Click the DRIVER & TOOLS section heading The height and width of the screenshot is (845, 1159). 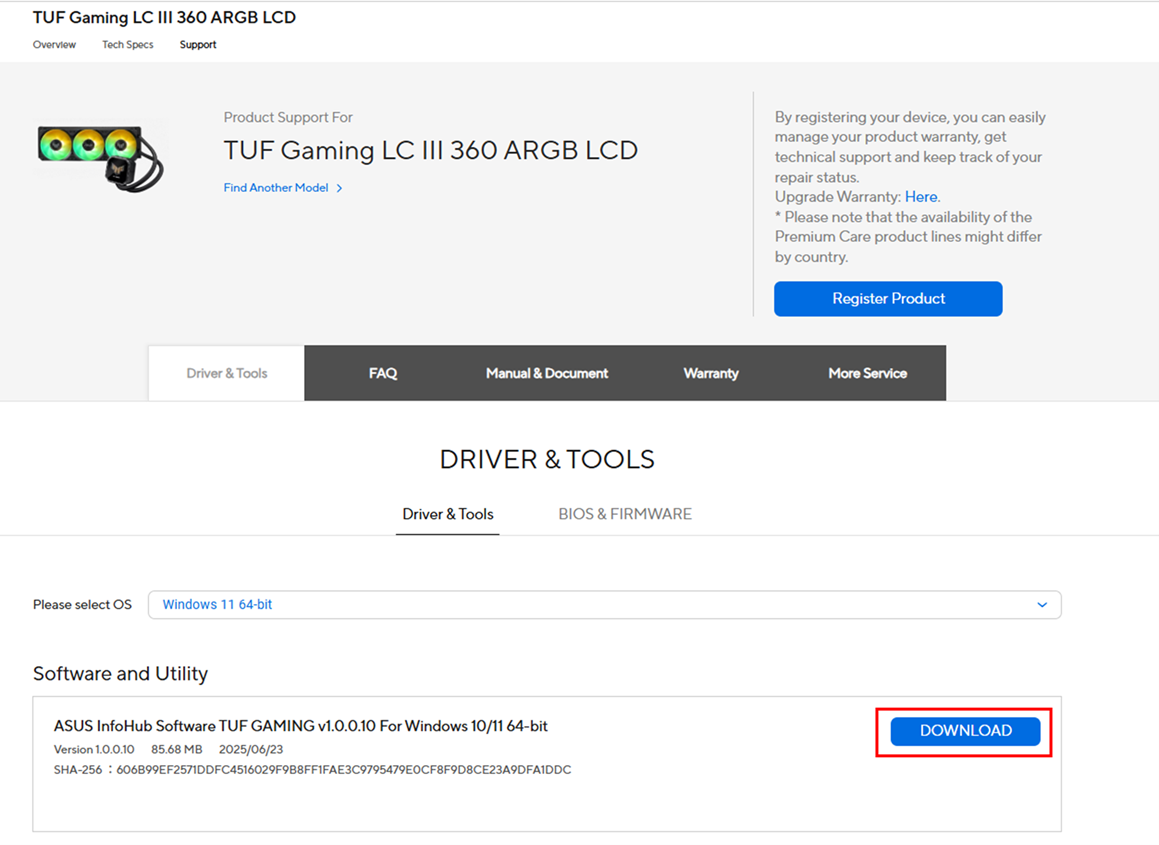pyautogui.click(x=547, y=460)
